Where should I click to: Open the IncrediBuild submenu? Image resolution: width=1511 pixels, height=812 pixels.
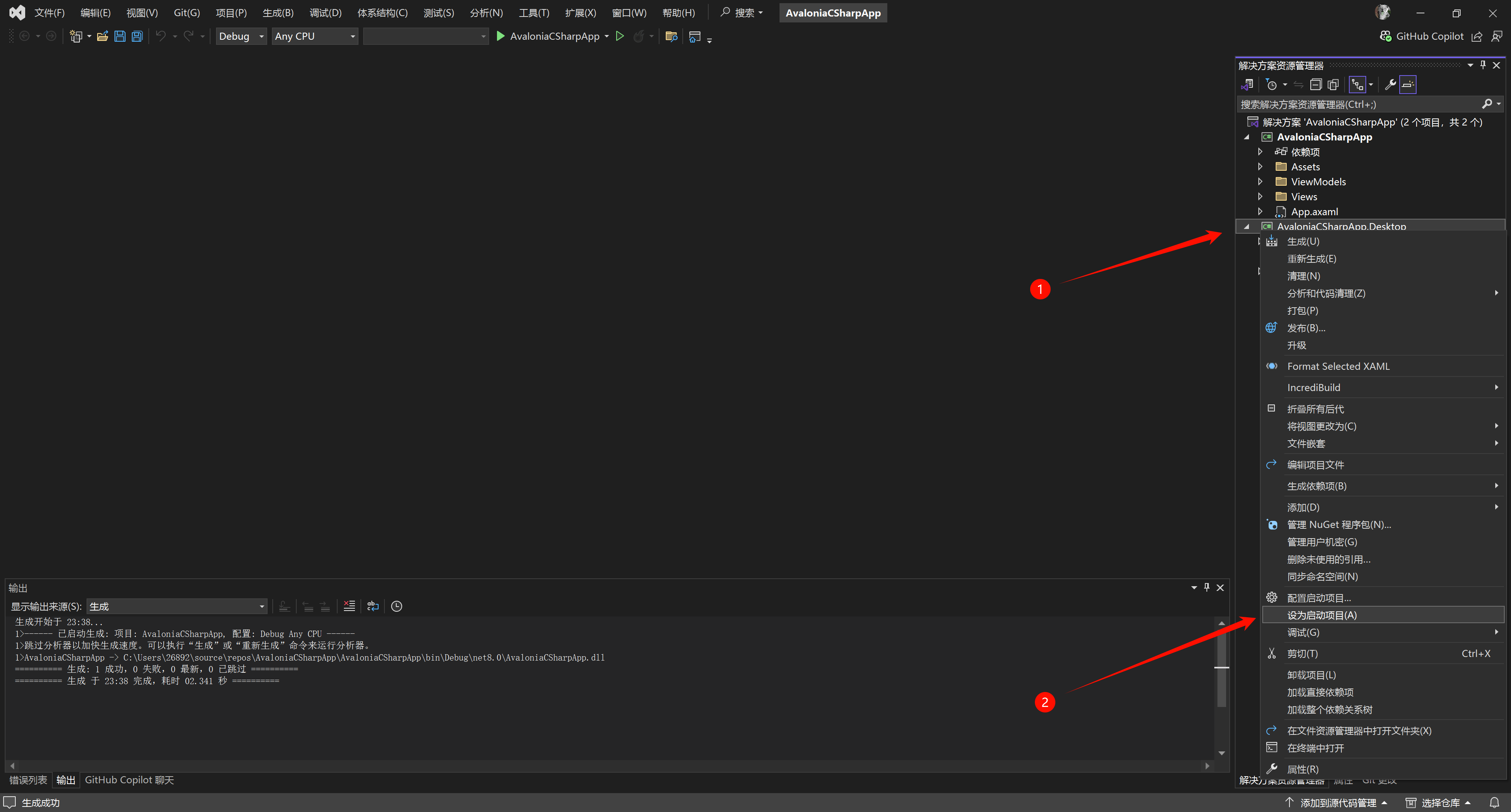pyautogui.click(x=1383, y=388)
